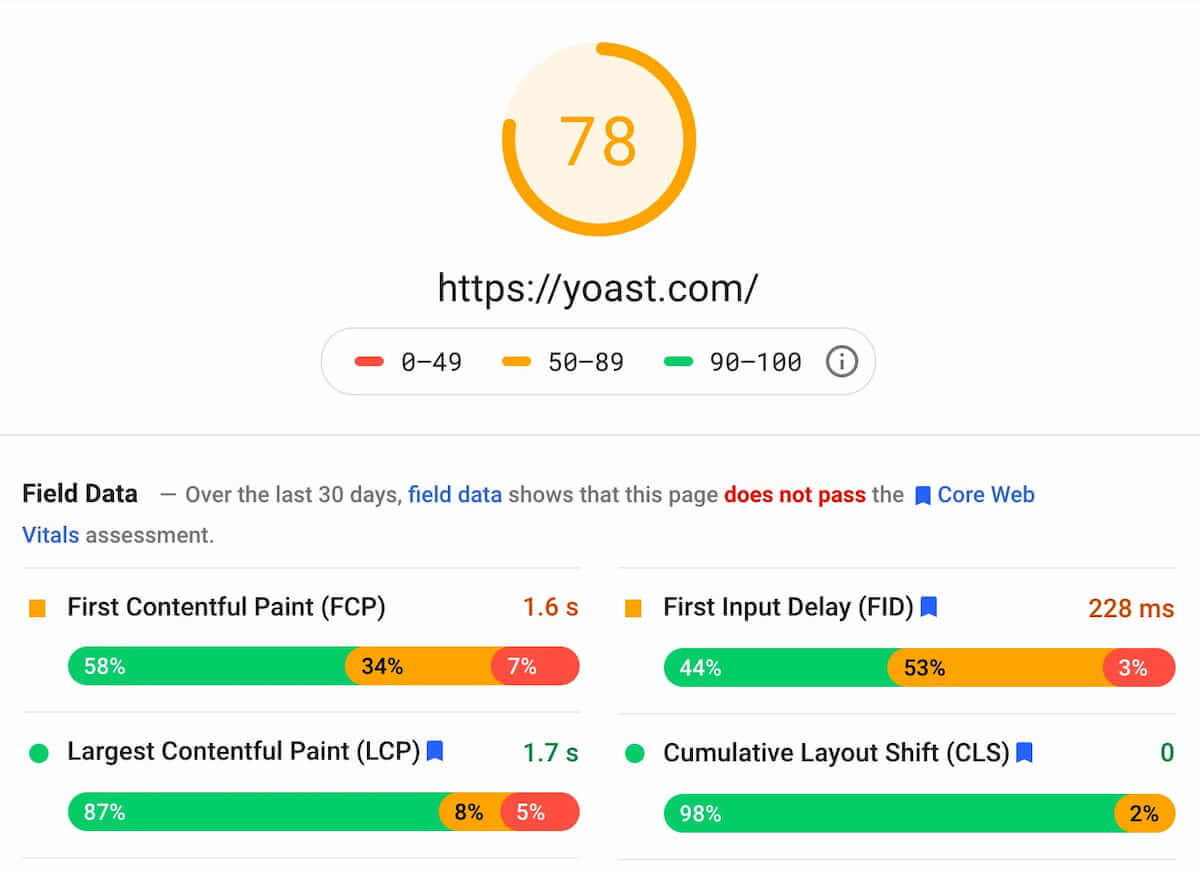1200x870 pixels.
Task: Click the 78 performance score gauge
Action: [x=599, y=139]
